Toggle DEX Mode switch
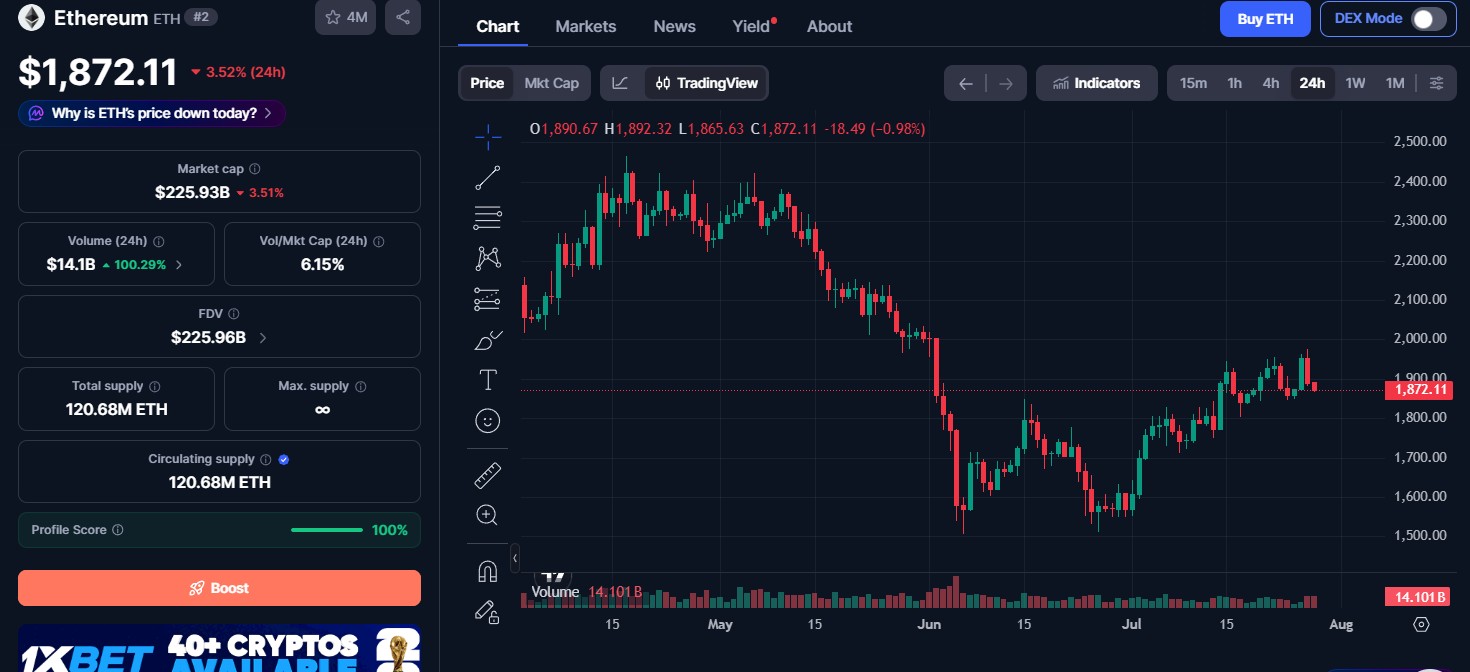This screenshot has width=1470, height=672. (x=1428, y=19)
